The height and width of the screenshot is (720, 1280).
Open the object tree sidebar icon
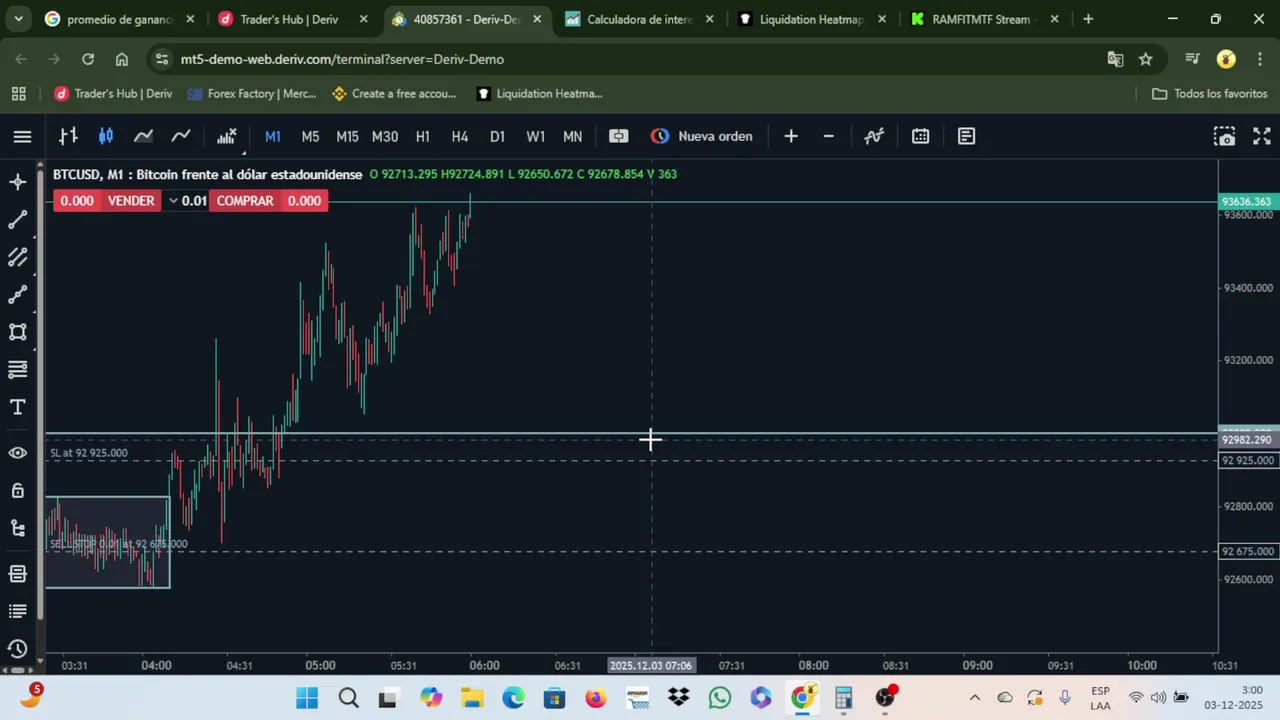[18, 528]
